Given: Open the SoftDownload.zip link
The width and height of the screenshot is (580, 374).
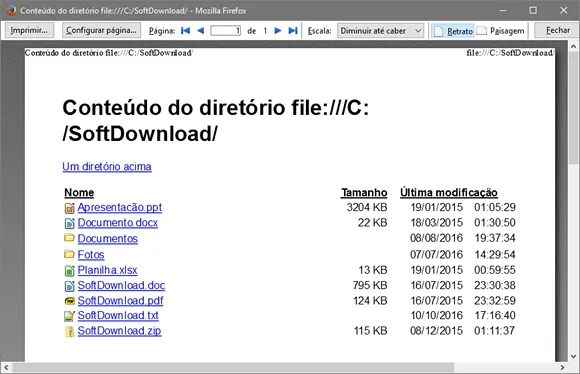Looking at the screenshot, I should click(119, 331).
